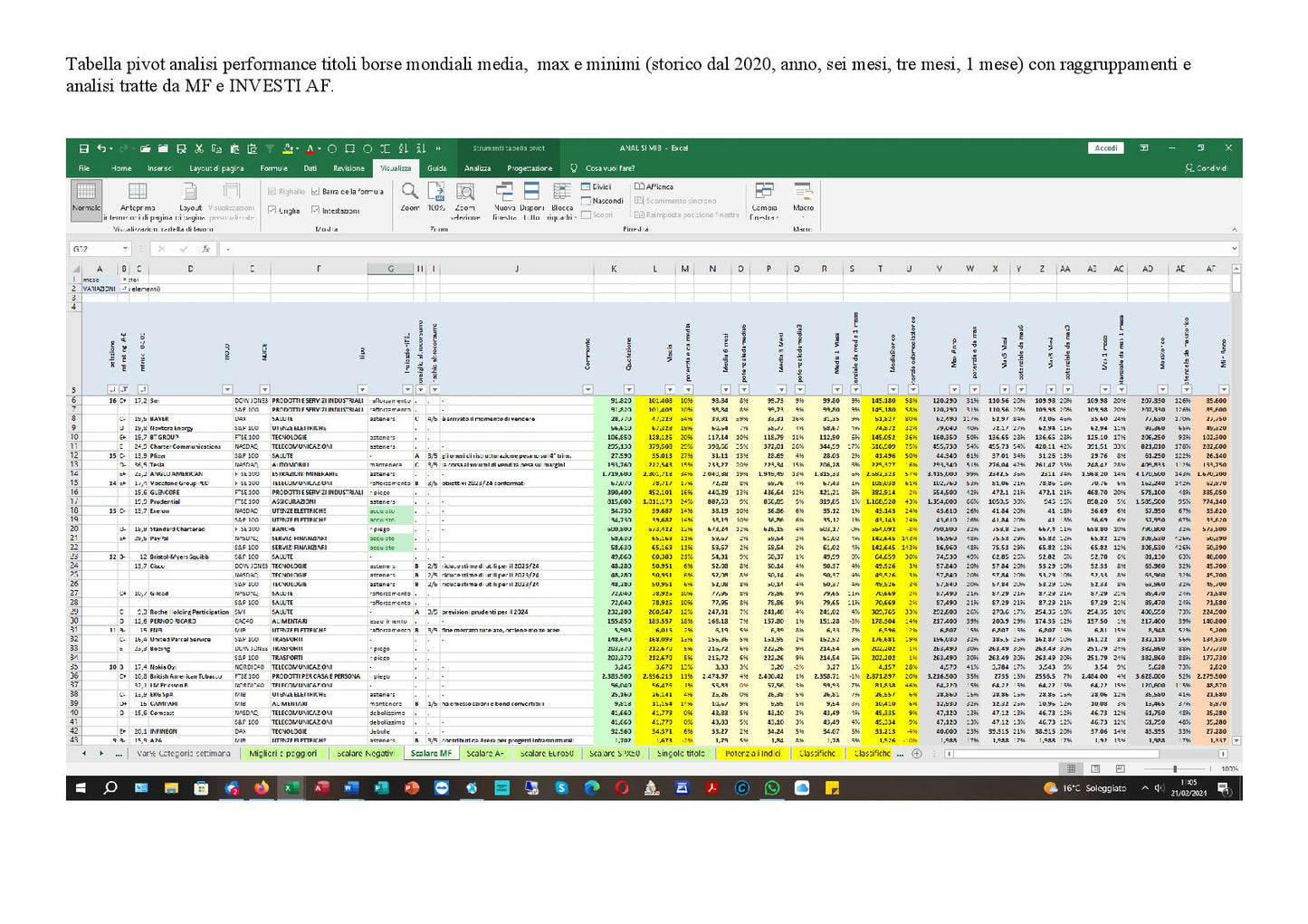This screenshot has width=1308, height=924.
Task: Adjust the zoom slider in status bar
Action: pyautogui.click(x=1175, y=768)
